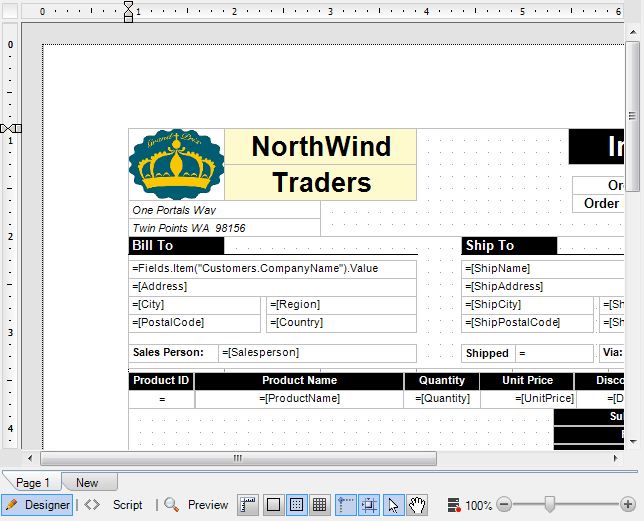This screenshot has height=521, width=644.
Task: Click the vertical scrollbar up arrow
Action: point(632,31)
